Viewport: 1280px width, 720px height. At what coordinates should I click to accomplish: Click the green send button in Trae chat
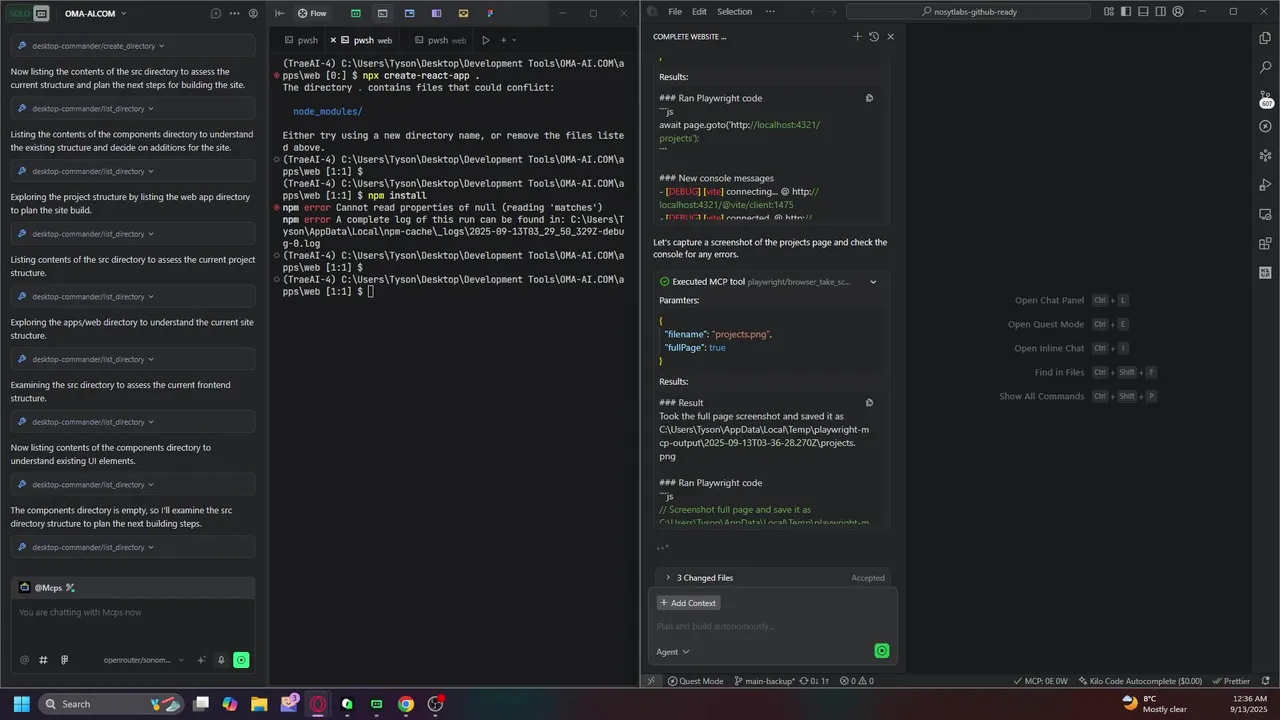(241, 660)
